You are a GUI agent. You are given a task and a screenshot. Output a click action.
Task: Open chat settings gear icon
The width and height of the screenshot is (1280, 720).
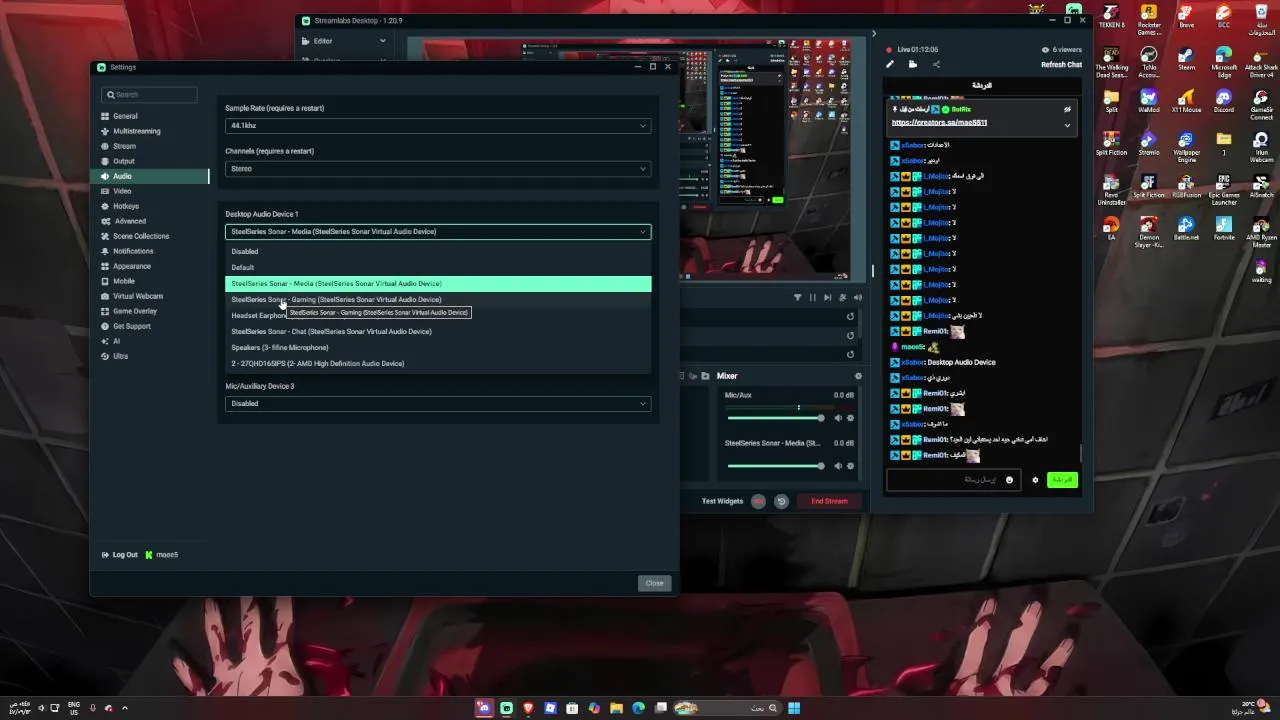pos(1035,480)
